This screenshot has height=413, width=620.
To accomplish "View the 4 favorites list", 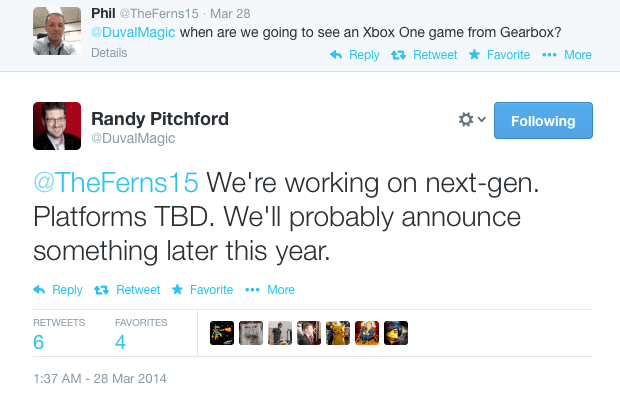I will click(120, 342).
